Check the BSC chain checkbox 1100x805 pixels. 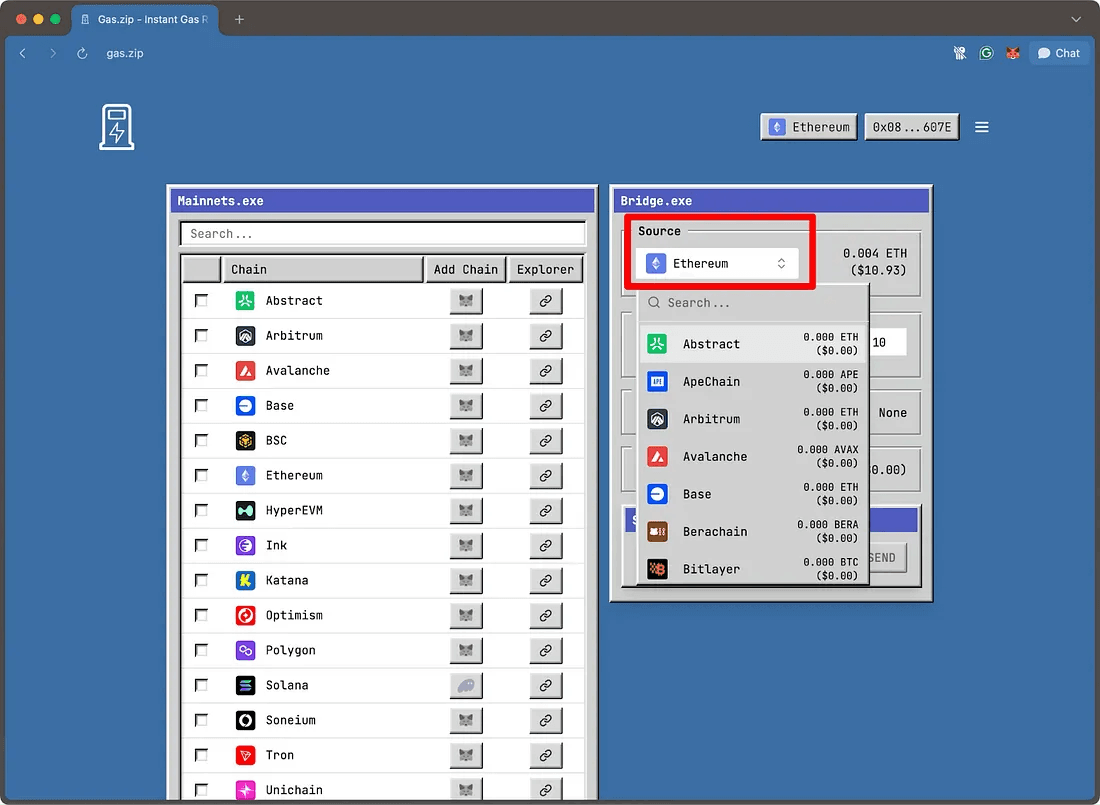(x=201, y=440)
